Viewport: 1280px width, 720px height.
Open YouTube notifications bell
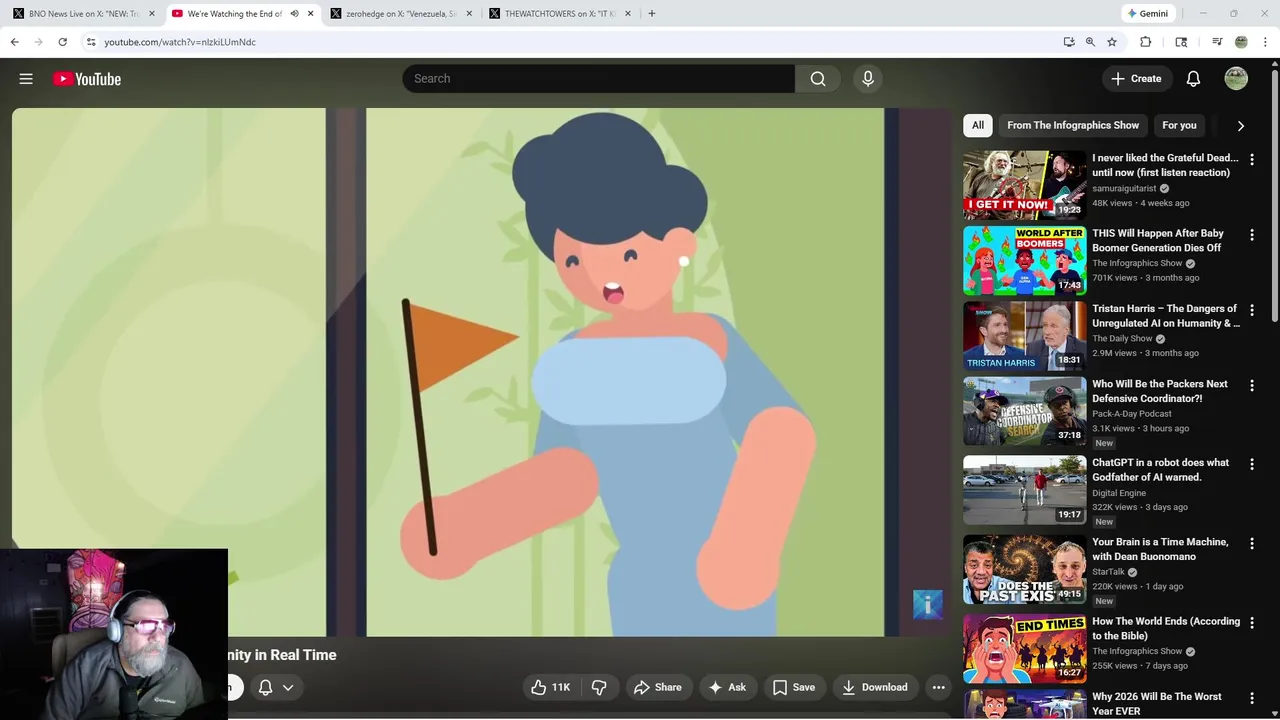(1193, 79)
